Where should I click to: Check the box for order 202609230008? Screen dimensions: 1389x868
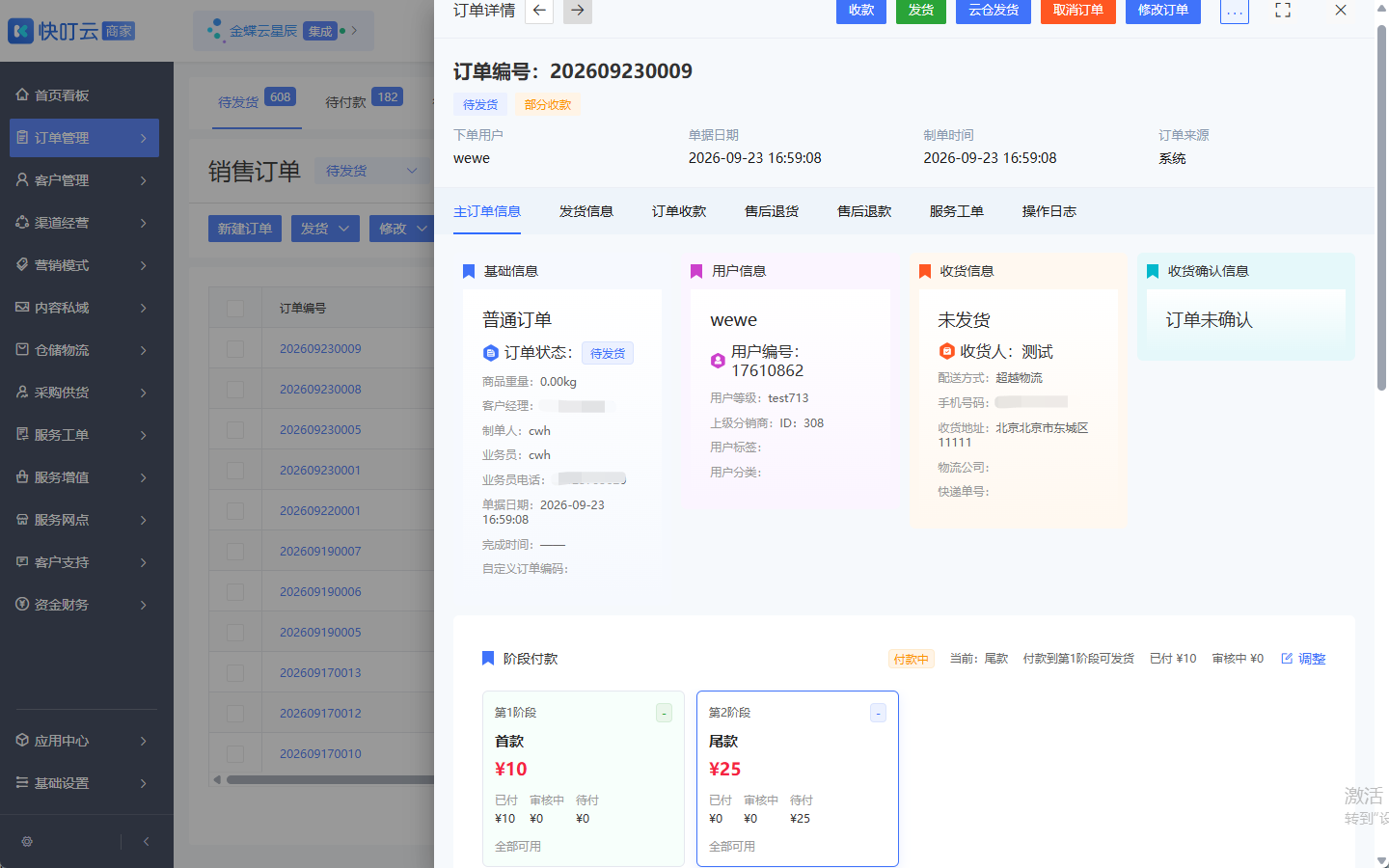235,390
